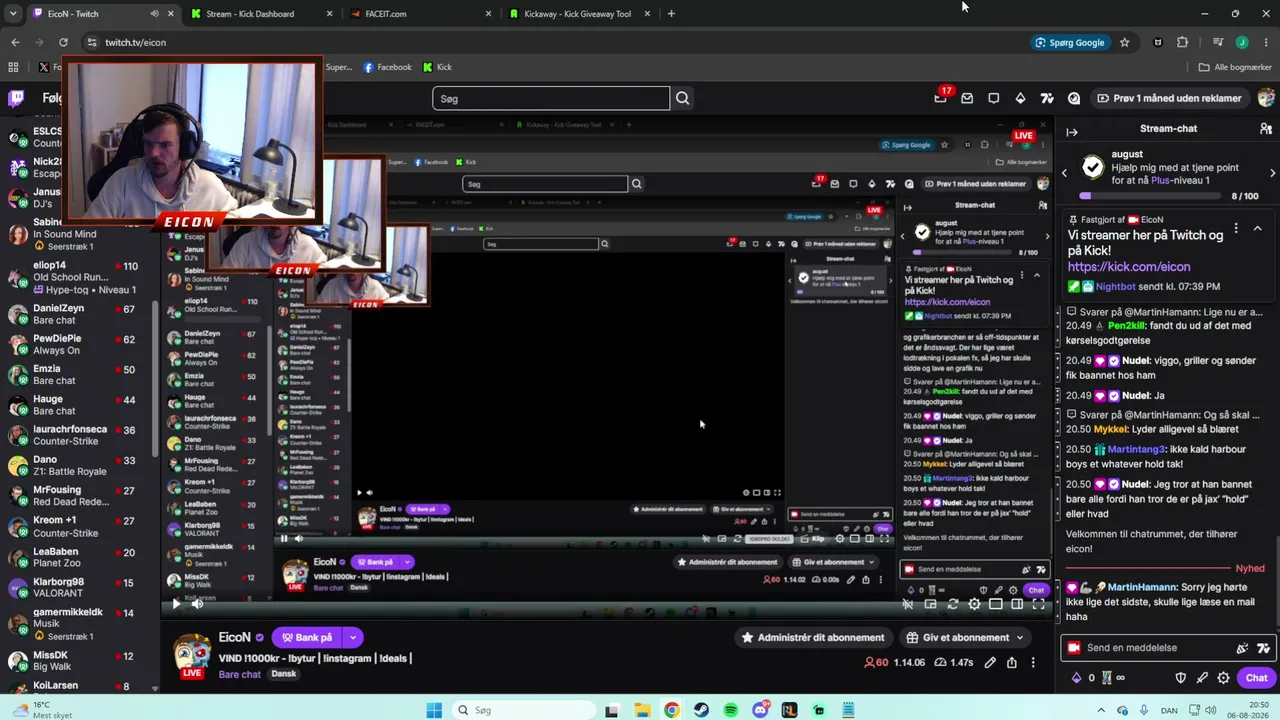Click the Spørg Google button in address bar
The height and width of the screenshot is (720, 1280).
click(x=1070, y=42)
